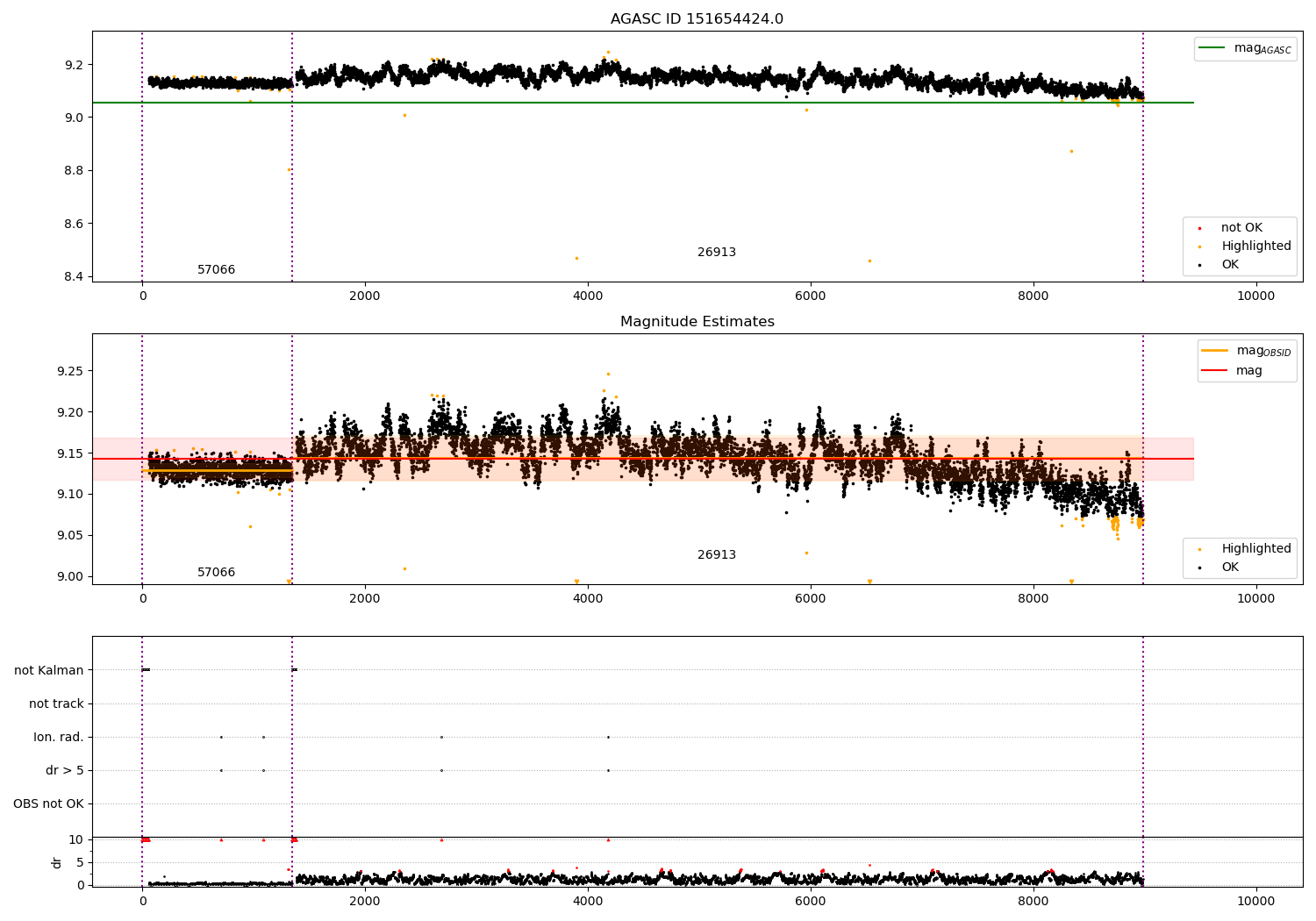Click the '26913' annotation in the top plot
1316x921 pixels.
tap(717, 253)
